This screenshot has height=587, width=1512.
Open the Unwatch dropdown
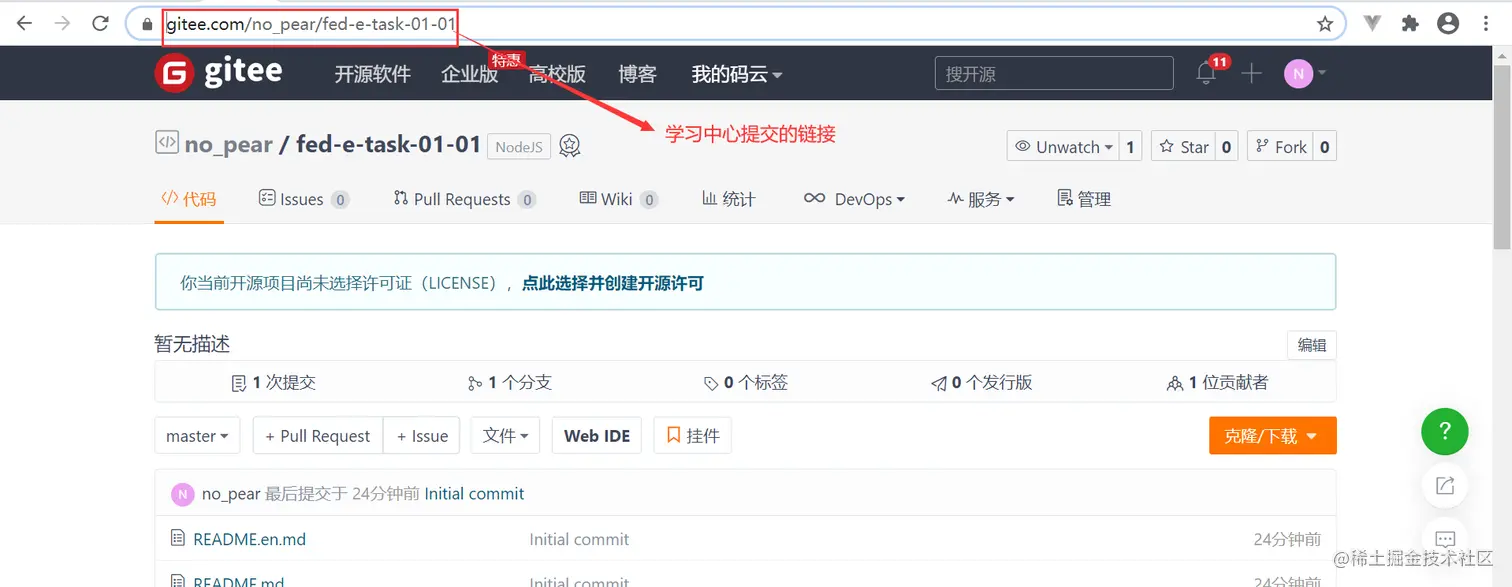point(1063,147)
